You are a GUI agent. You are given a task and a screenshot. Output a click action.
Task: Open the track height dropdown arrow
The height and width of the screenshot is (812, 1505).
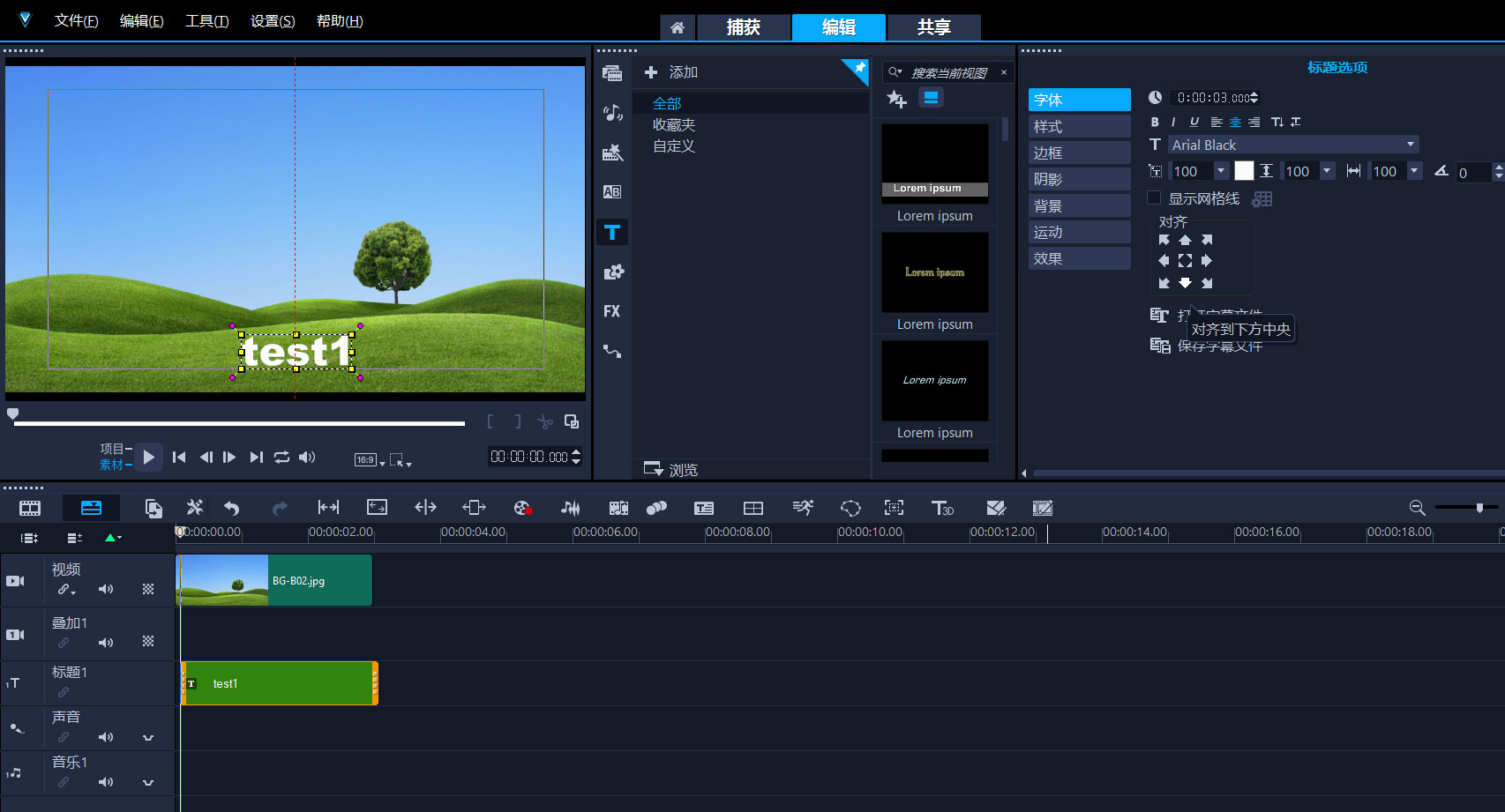[113, 537]
